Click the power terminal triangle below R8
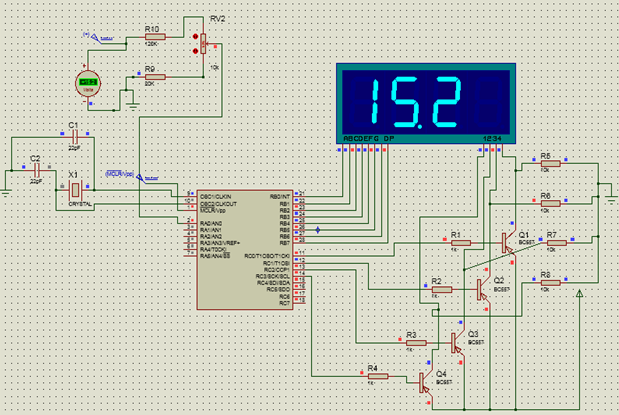619x415 pixels. (579, 293)
